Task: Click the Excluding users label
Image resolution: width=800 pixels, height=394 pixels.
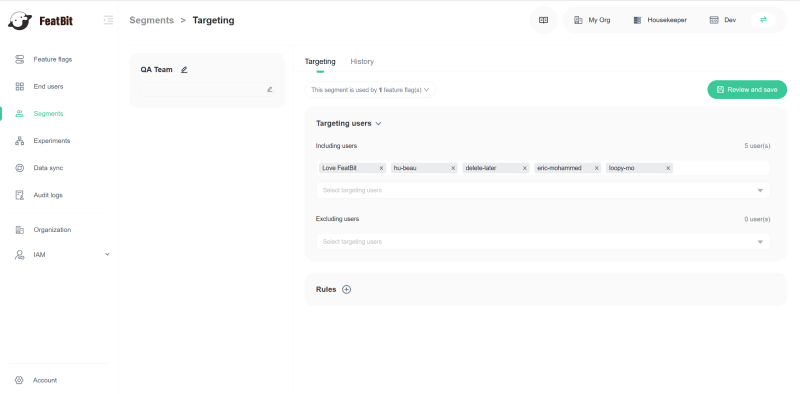Action: pos(337,219)
